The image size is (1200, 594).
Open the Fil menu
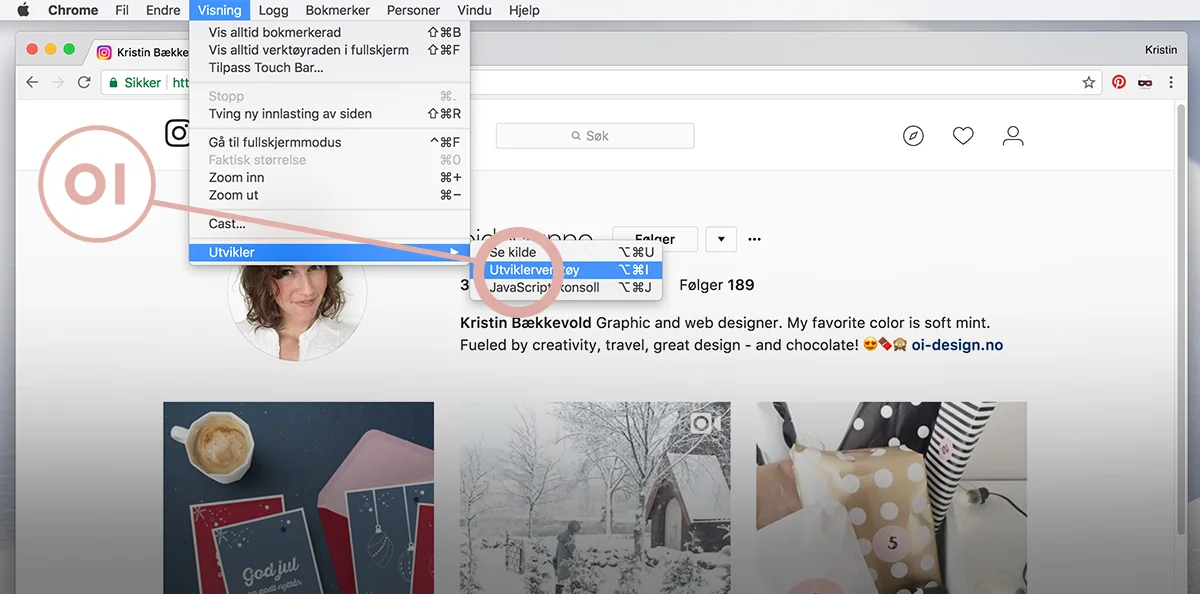122,10
